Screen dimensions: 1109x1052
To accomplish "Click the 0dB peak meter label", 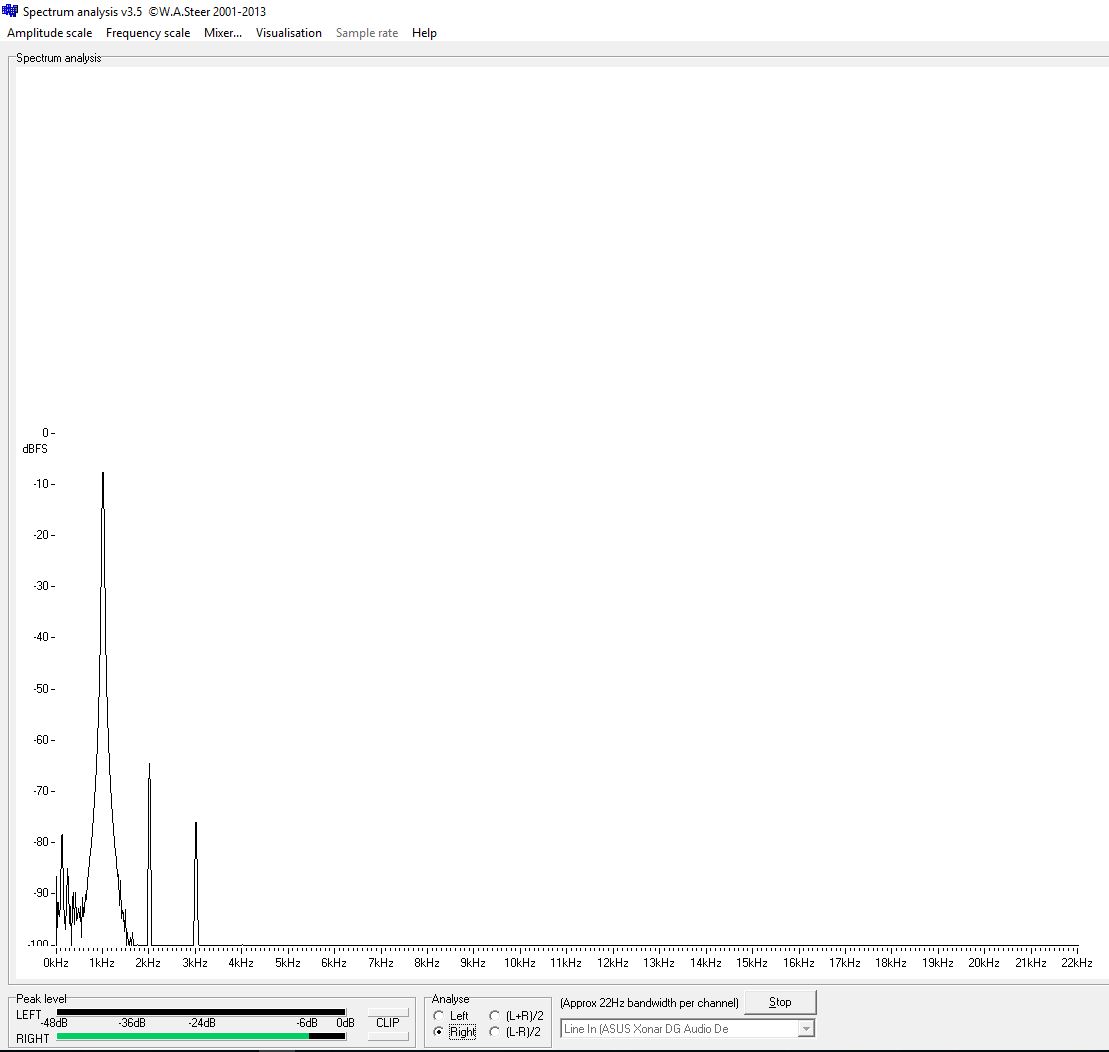I will tap(345, 1023).
